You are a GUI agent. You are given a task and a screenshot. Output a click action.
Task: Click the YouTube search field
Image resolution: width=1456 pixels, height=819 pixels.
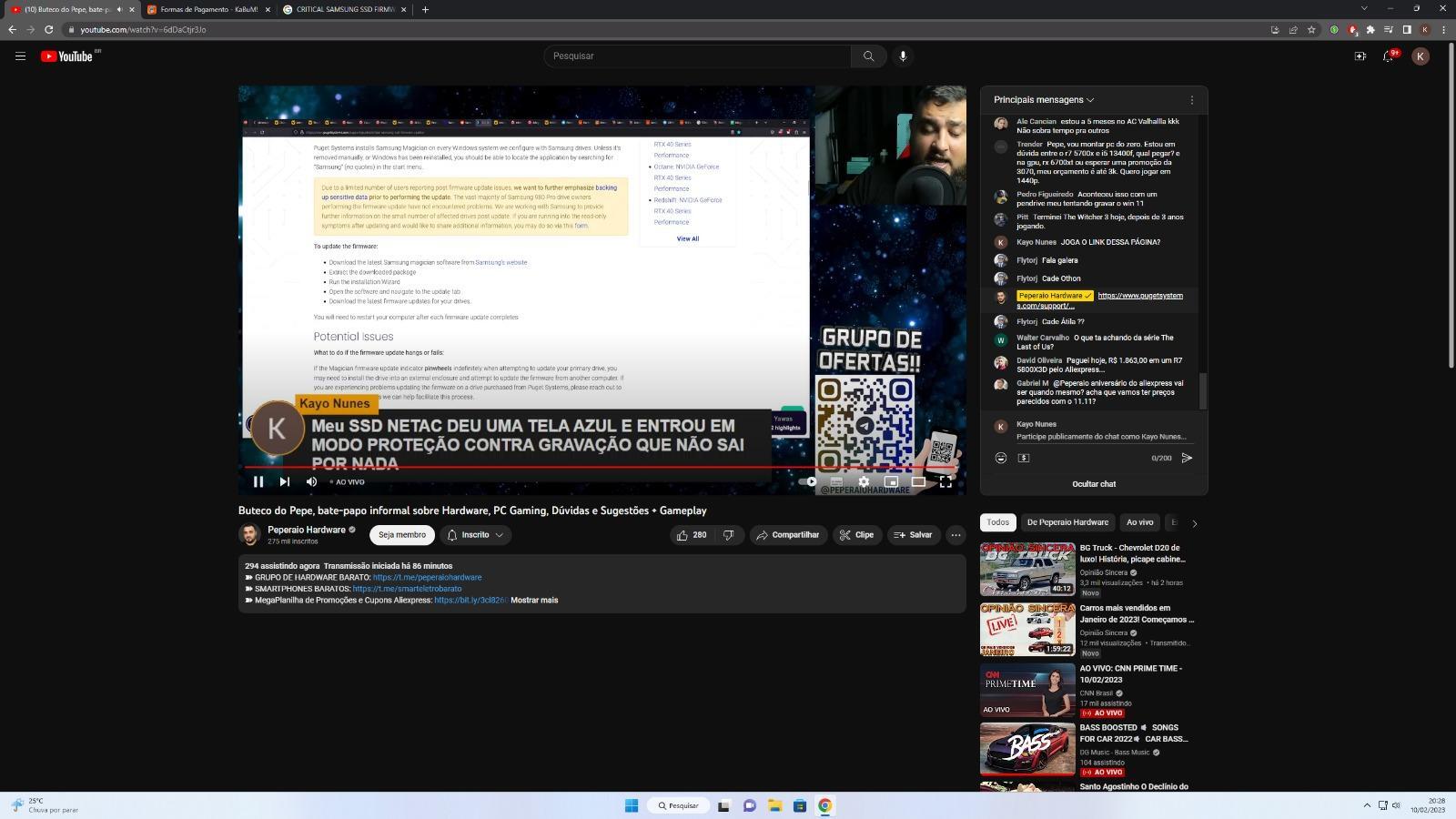click(x=697, y=56)
